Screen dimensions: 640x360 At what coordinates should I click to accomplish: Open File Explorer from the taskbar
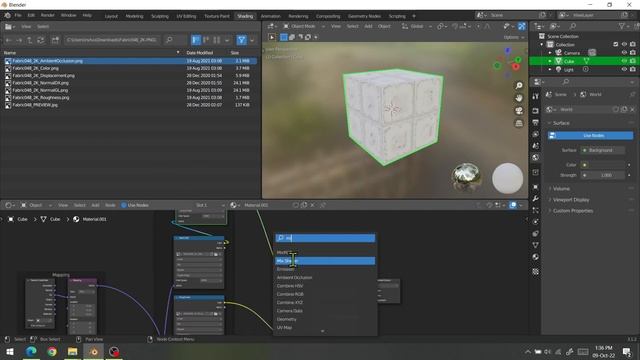(73, 351)
